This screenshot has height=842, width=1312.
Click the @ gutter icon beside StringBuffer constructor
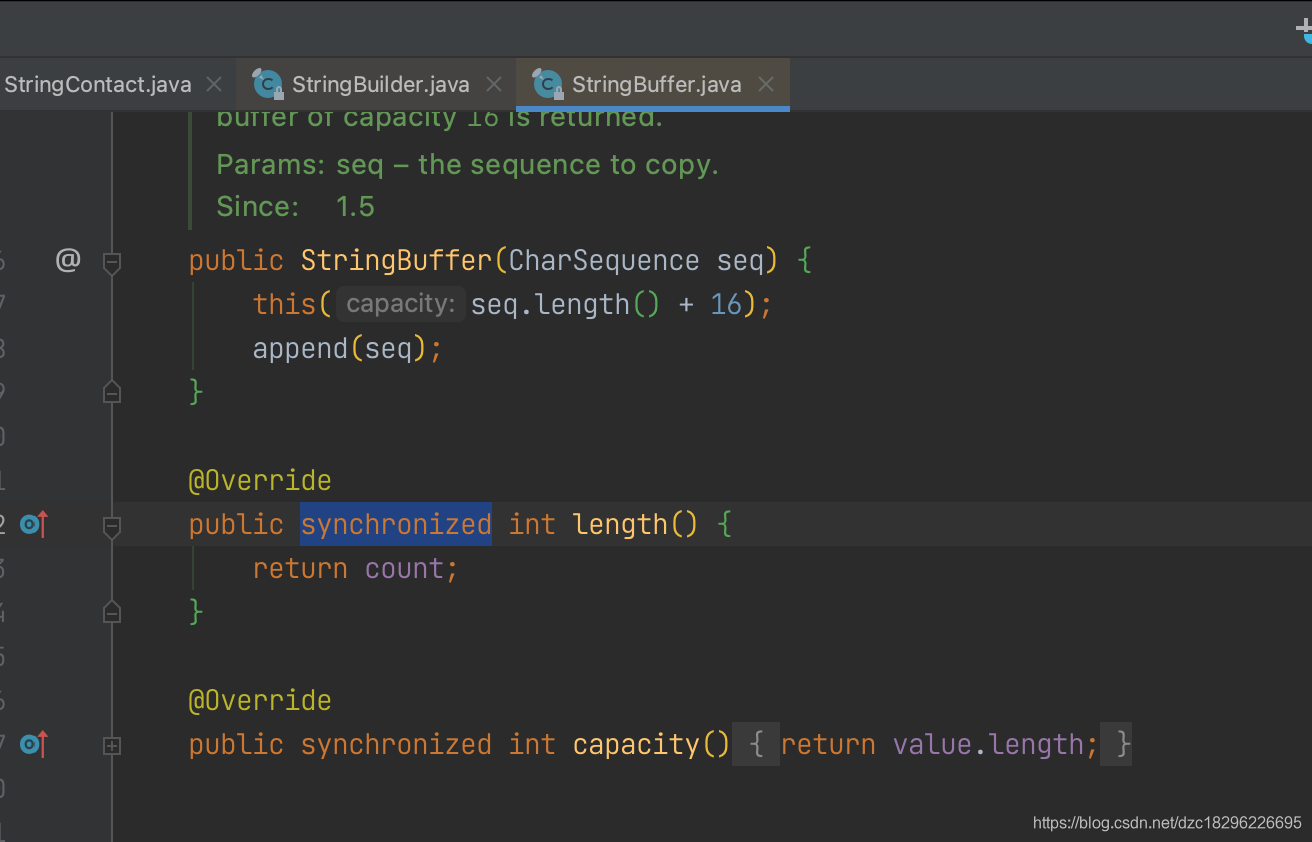pos(67,261)
